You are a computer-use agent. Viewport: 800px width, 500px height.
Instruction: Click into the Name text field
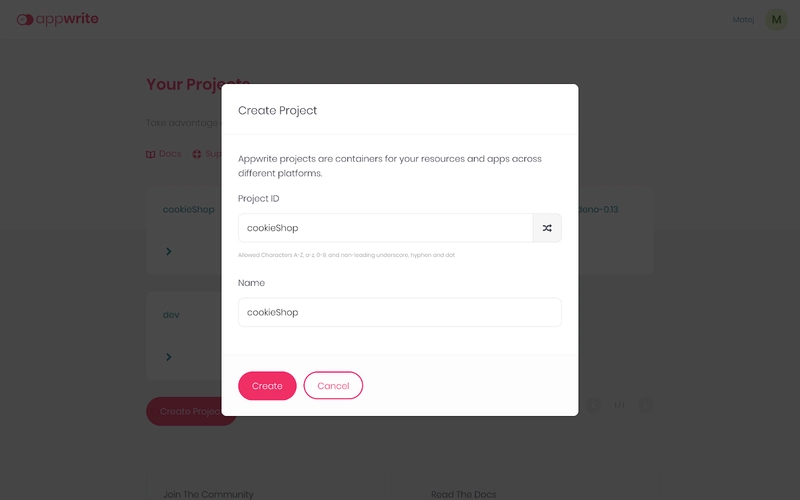[400, 312]
